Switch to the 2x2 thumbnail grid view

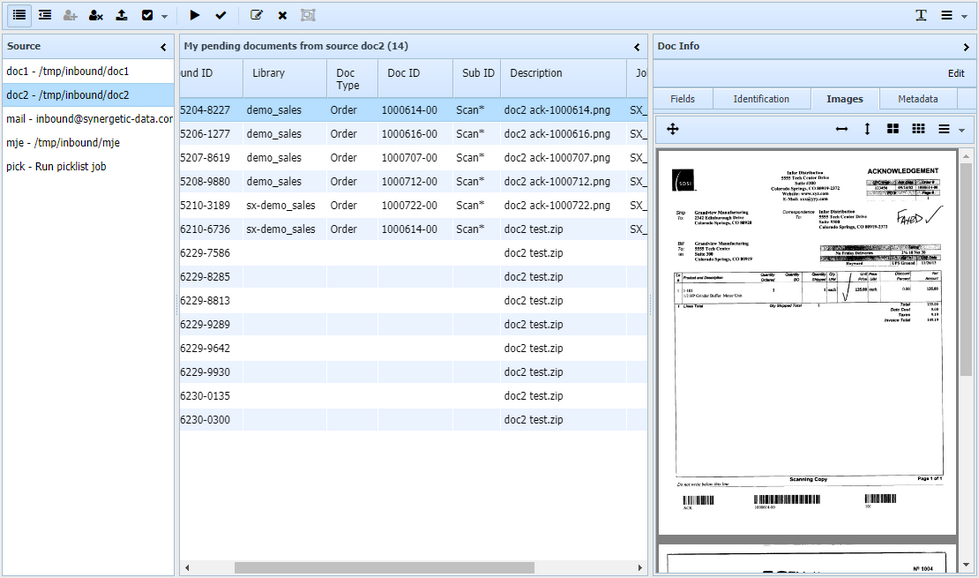pyautogui.click(x=893, y=129)
